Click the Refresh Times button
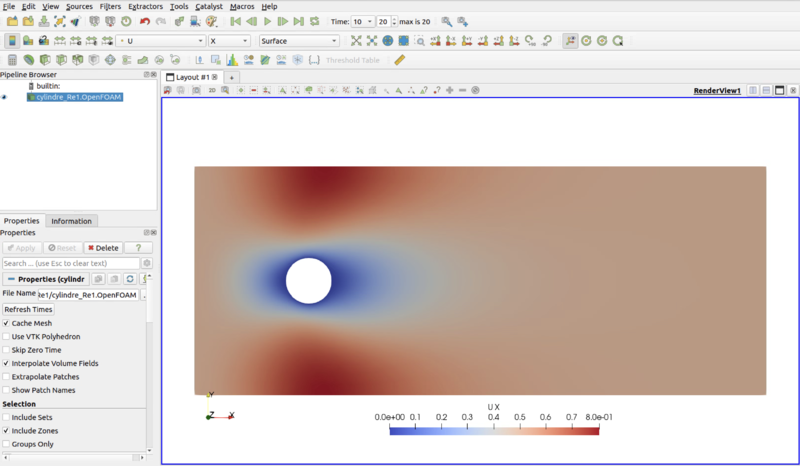 (28, 309)
